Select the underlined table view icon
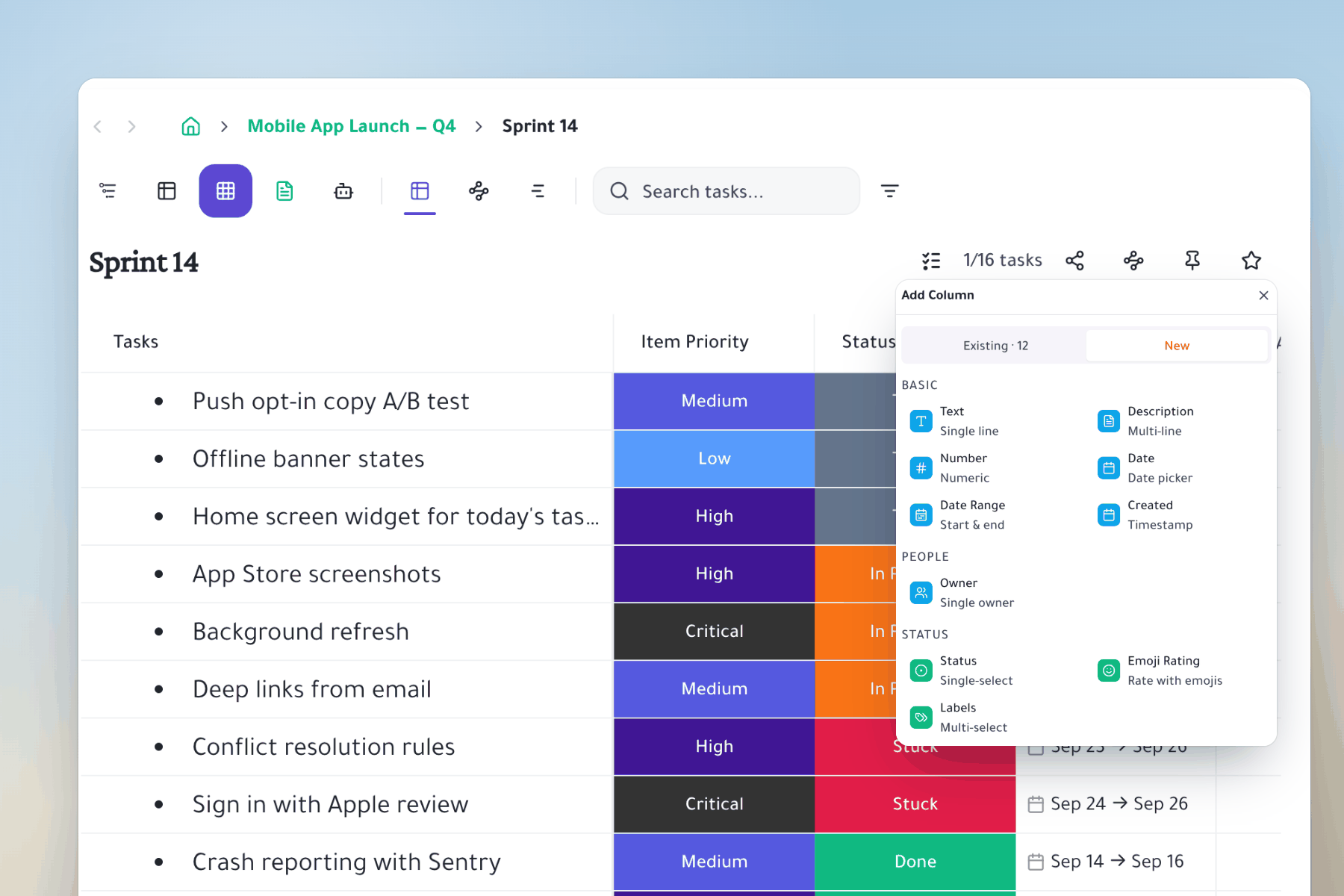Viewport: 1344px width, 896px height. (x=420, y=191)
